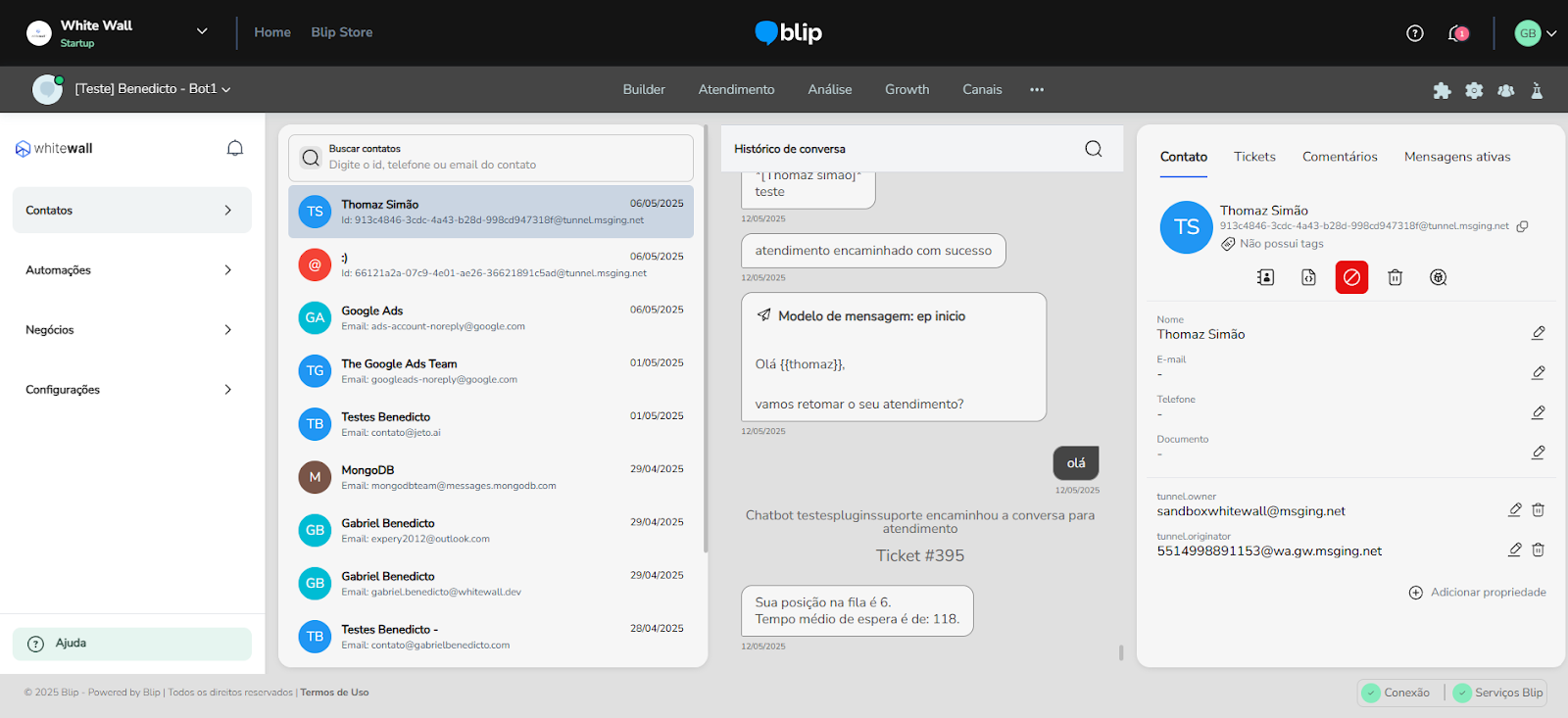1568x718 pixels.
Task: Select the ':)' contact with @ avatar
Action: point(491,264)
